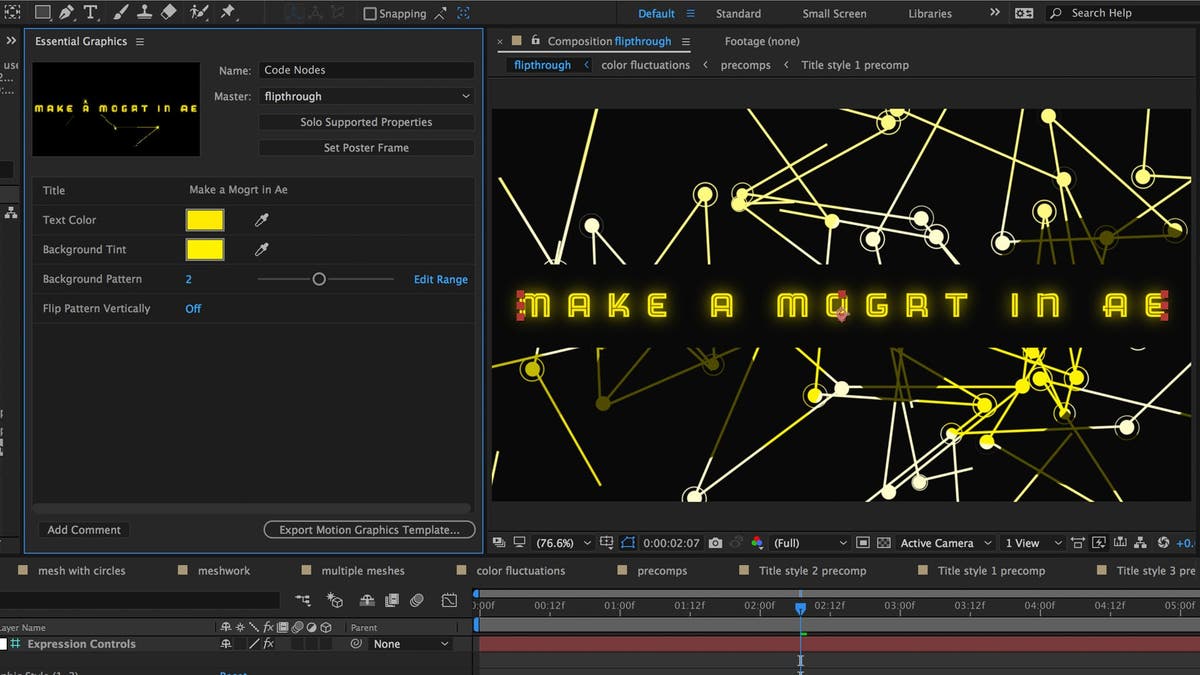Choose the Eraser tool
Image resolution: width=1200 pixels, height=675 pixels.
tap(168, 13)
